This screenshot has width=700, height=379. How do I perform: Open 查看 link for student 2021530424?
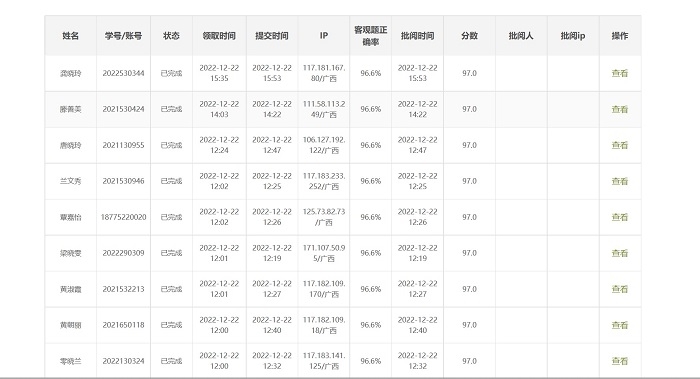pyautogui.click(x=620, y=109)
